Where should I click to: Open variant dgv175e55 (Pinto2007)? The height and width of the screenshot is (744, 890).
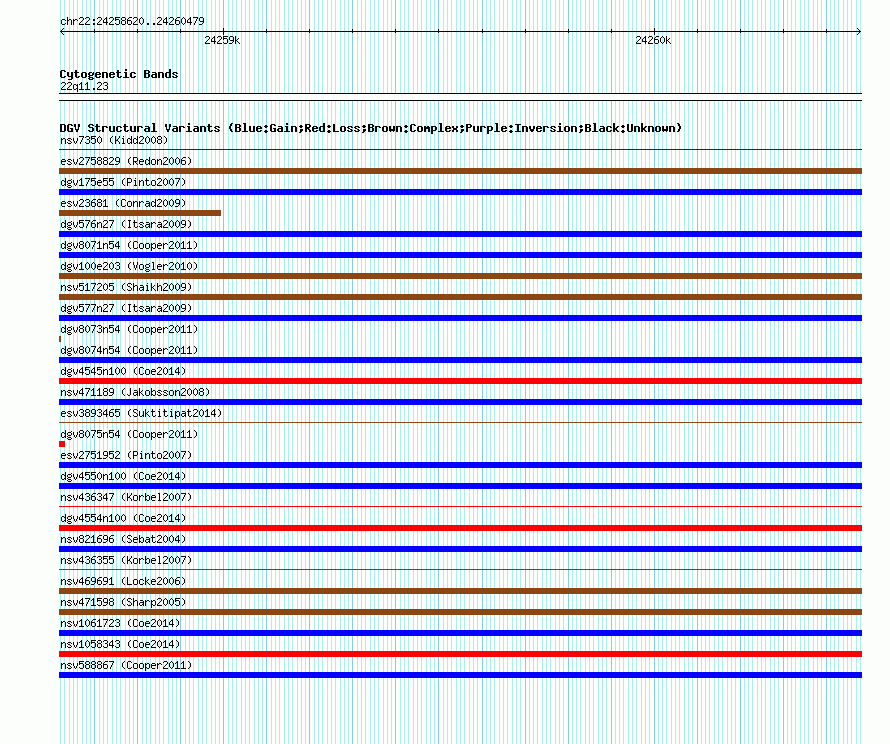[x=123, y=182]
